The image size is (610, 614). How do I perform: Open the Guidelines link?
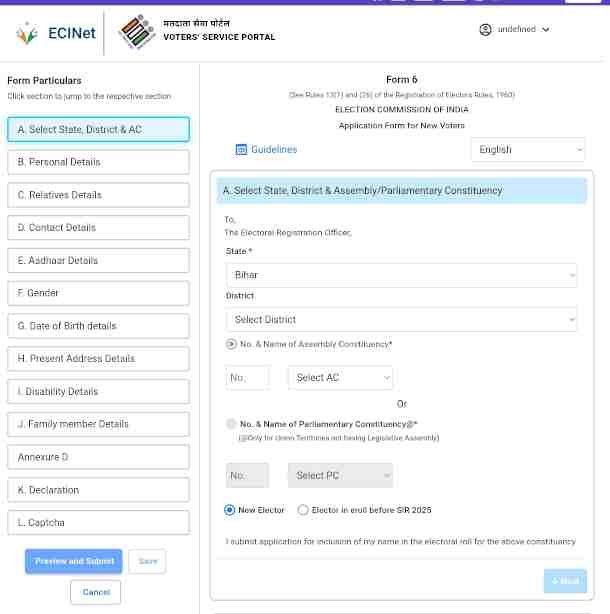tap(273, 150)
